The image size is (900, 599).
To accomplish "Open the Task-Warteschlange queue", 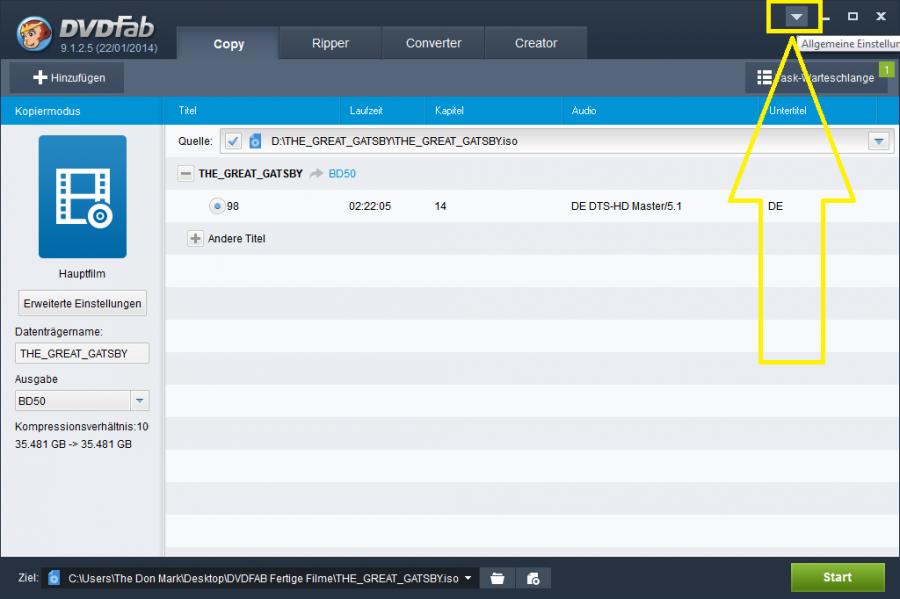I will (815, 77).
